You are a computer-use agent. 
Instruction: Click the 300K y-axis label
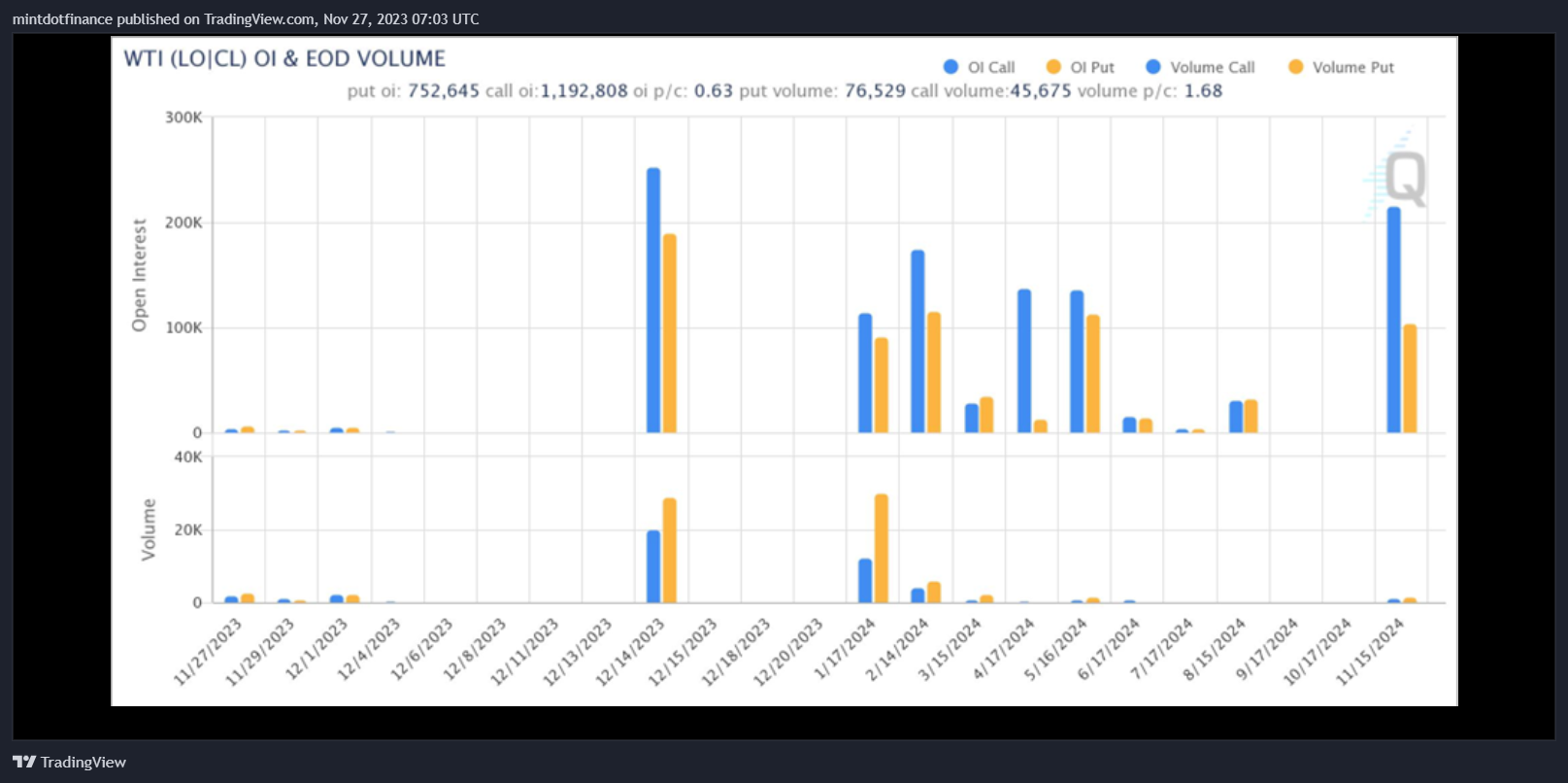pyautogui.click(x=183, y=118)
